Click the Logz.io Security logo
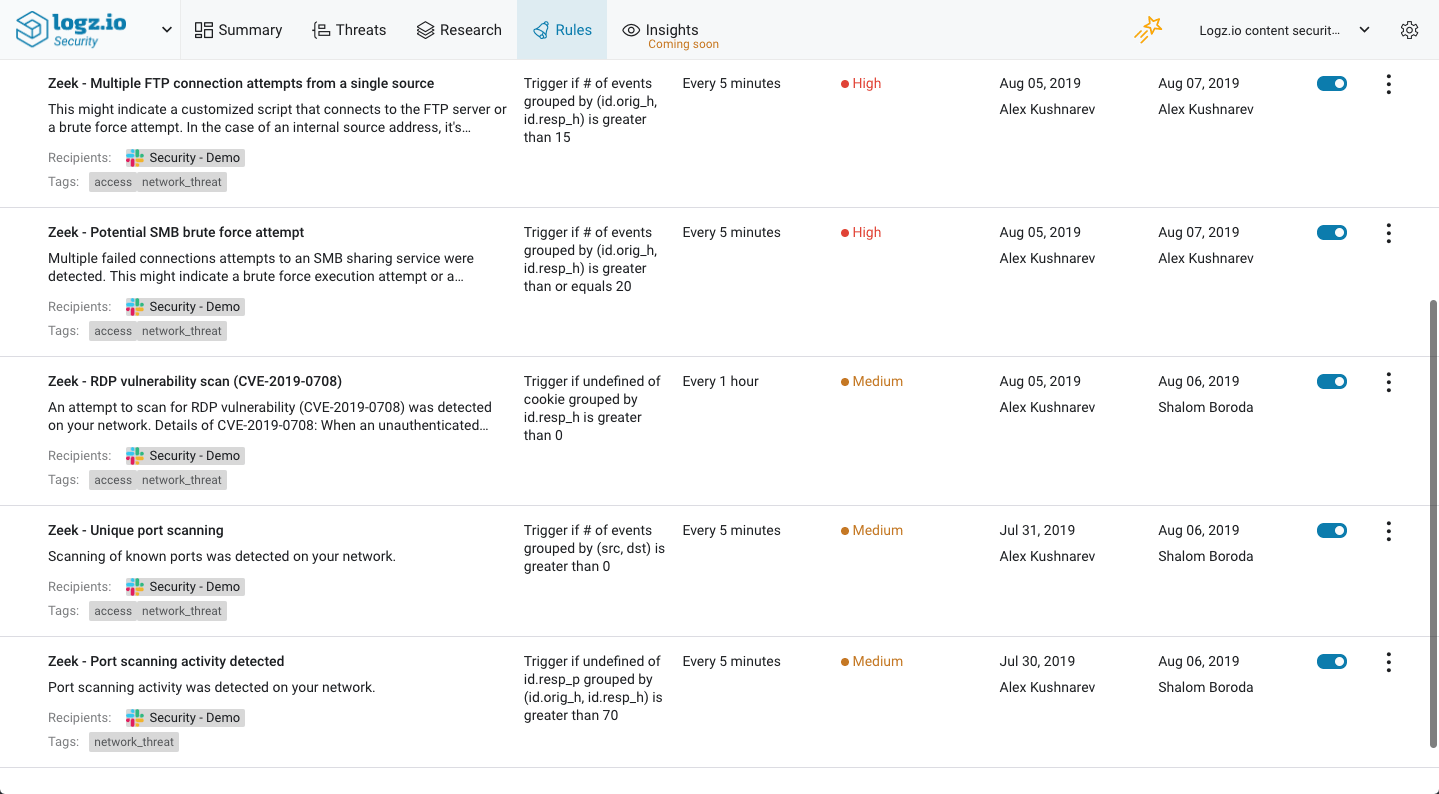The height and width of the screenshot is (794, 1439). coord(72,29)
